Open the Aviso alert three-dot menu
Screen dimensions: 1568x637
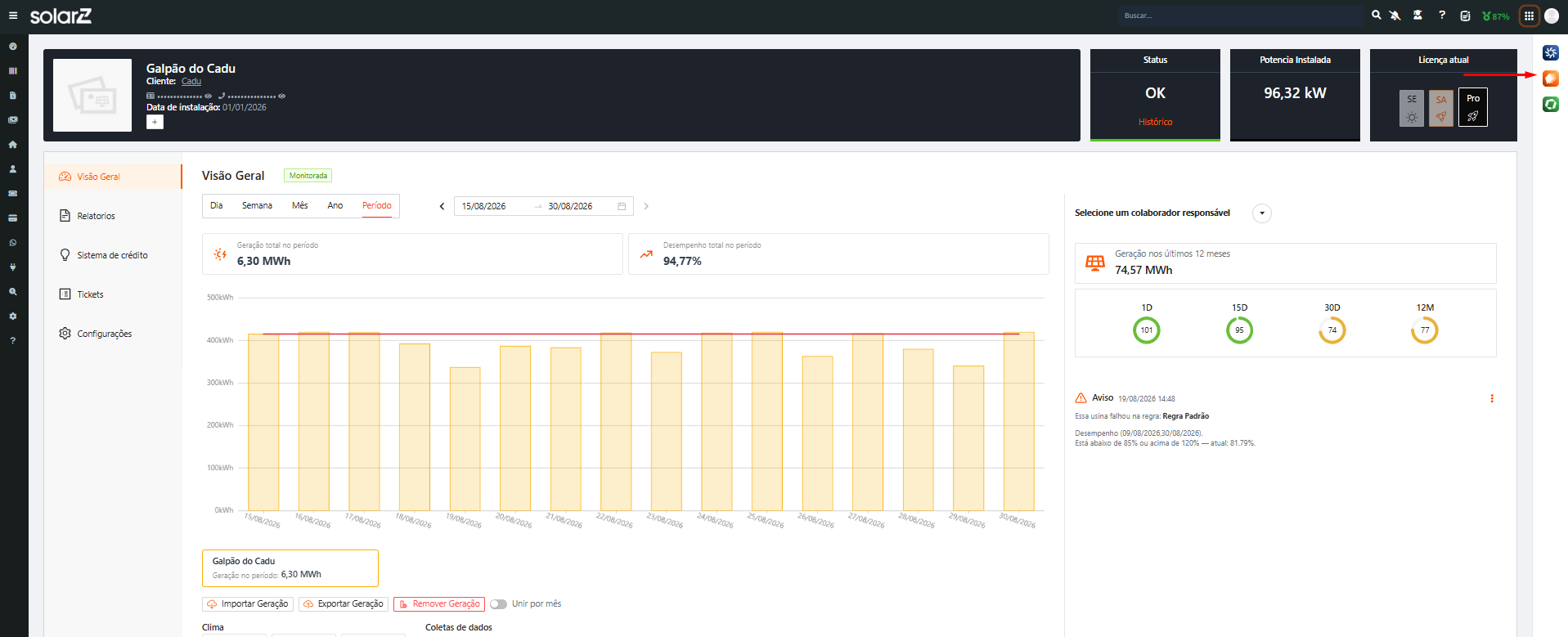coord(1492,398)
